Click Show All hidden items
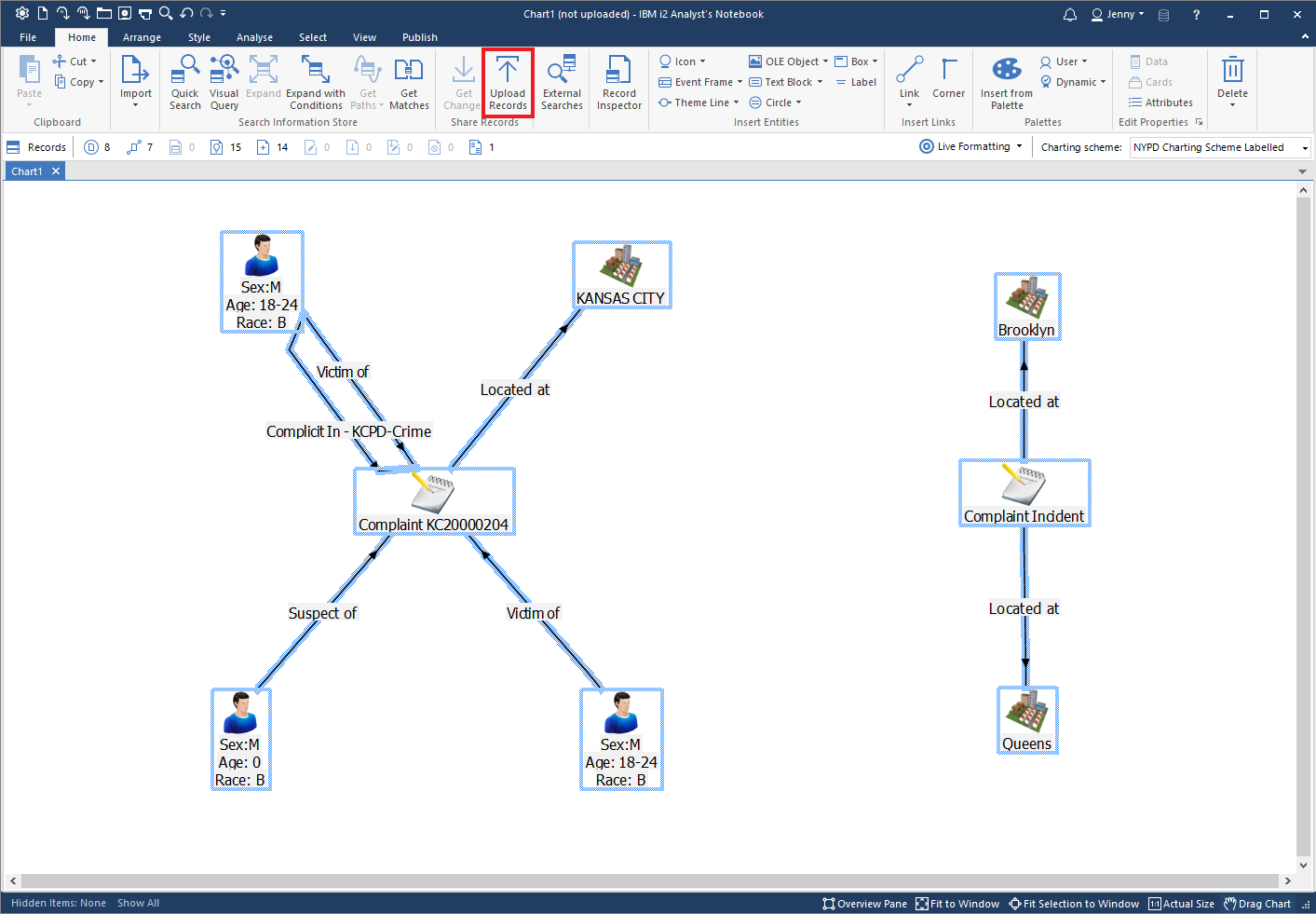 (138, 903)
